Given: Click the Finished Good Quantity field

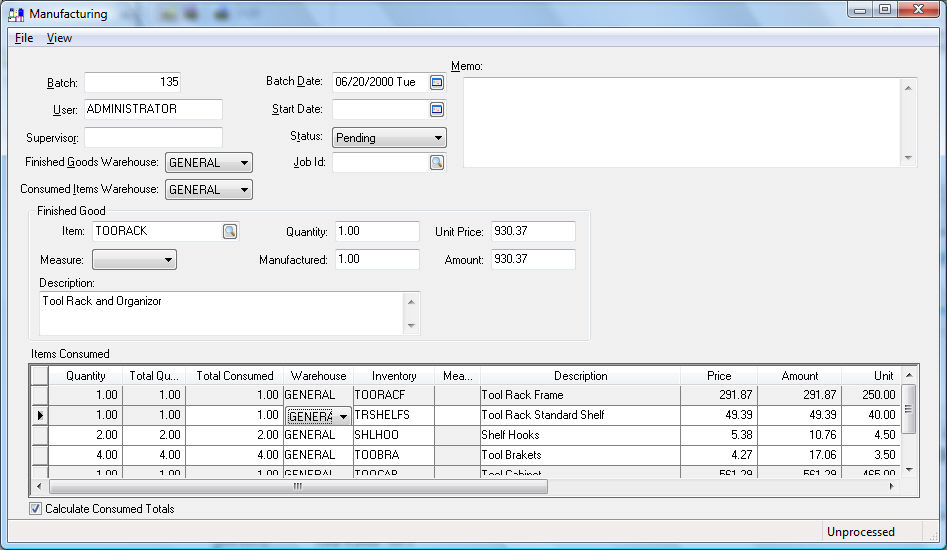Looking at the screenshot, I should click(x=377, y=231).
